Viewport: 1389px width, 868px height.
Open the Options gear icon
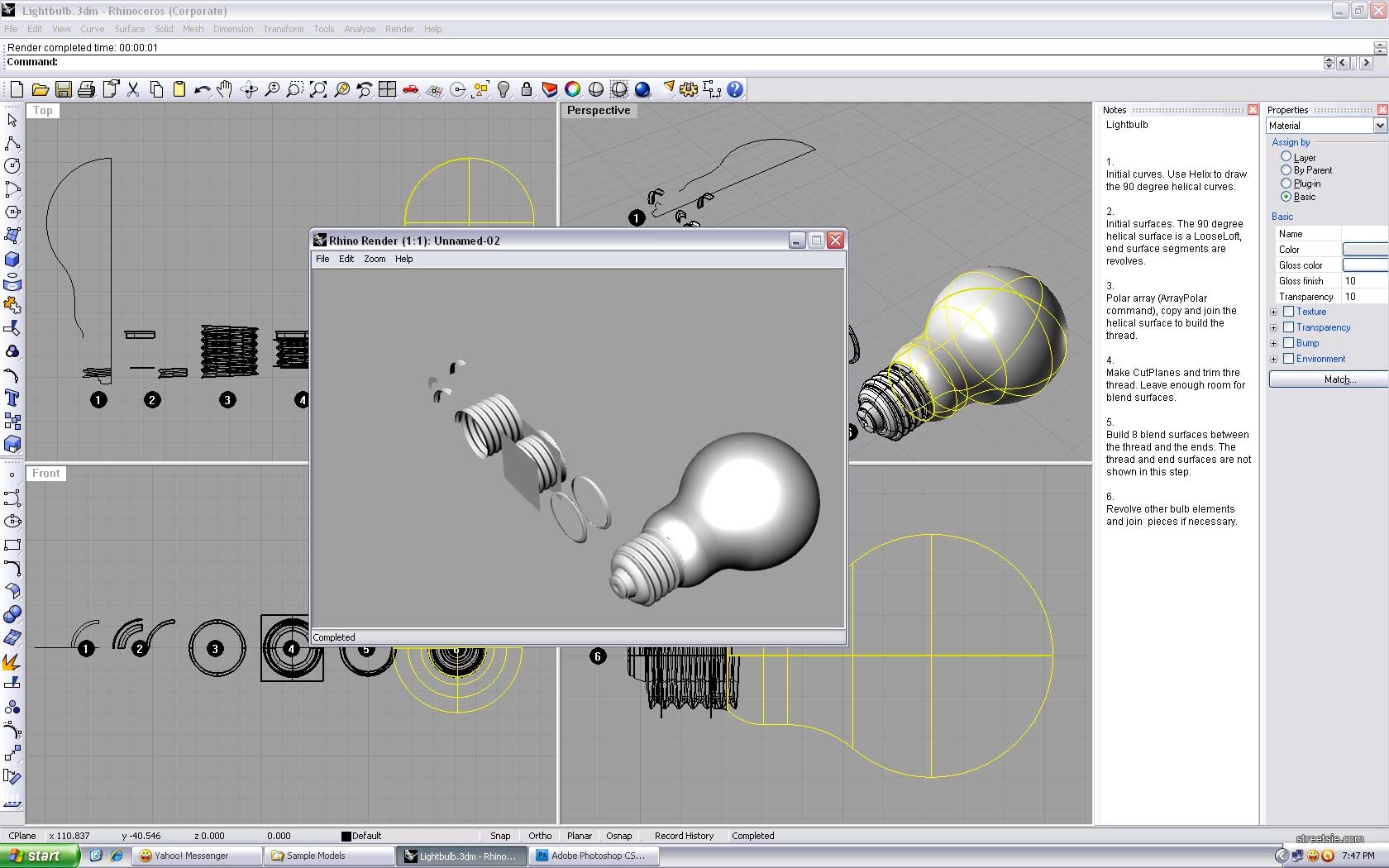click(x=689, y=89)
